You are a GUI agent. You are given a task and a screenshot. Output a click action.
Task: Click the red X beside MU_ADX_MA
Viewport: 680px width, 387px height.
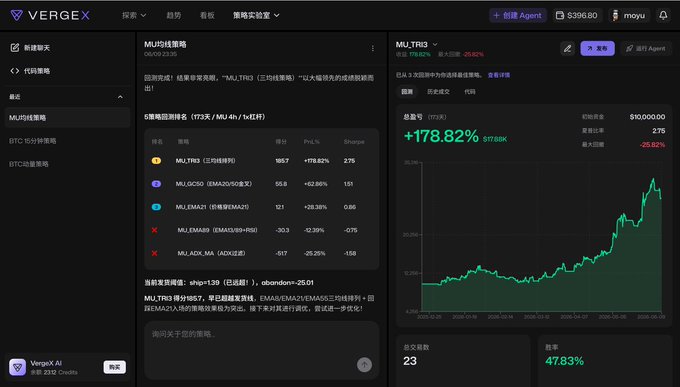coord(154,253)
